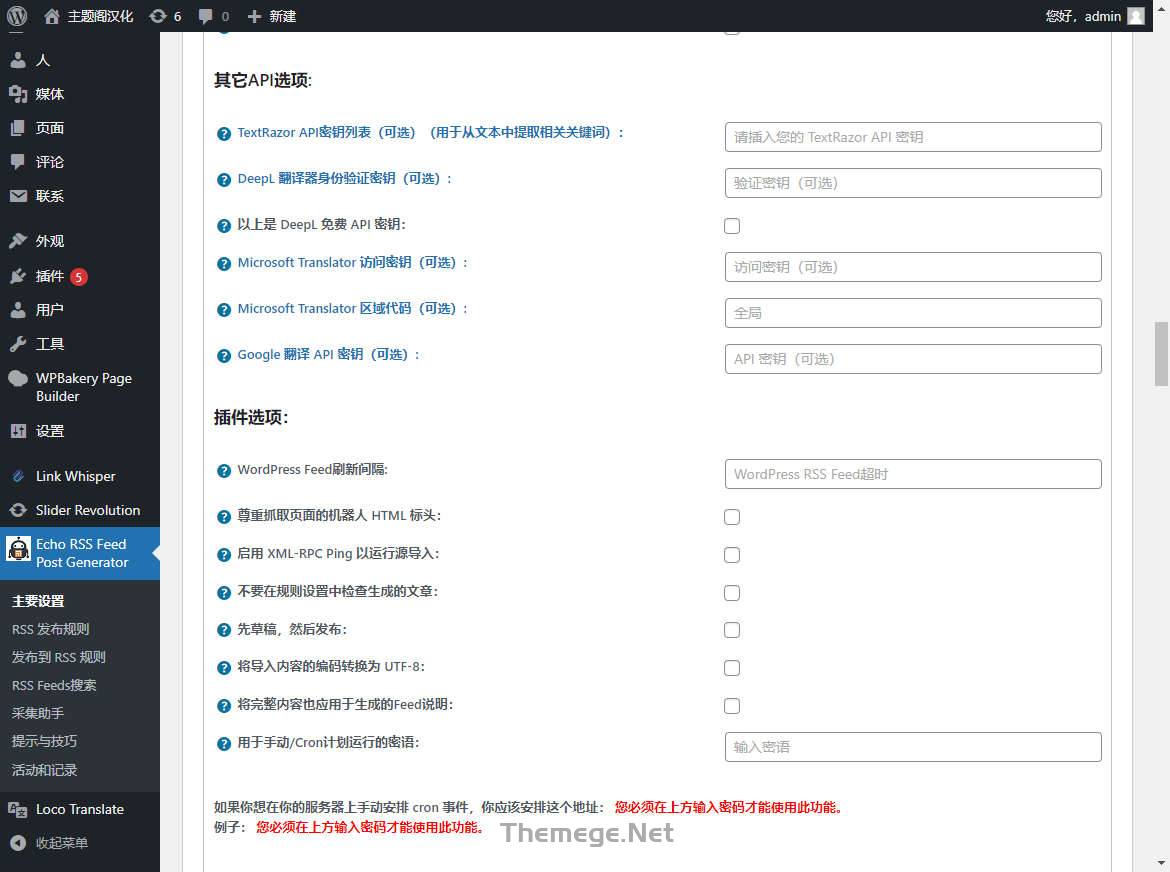Viewport: 1170px width, 872px height.
Task: Click the WordPress logo icon
Action: point(16,16)
